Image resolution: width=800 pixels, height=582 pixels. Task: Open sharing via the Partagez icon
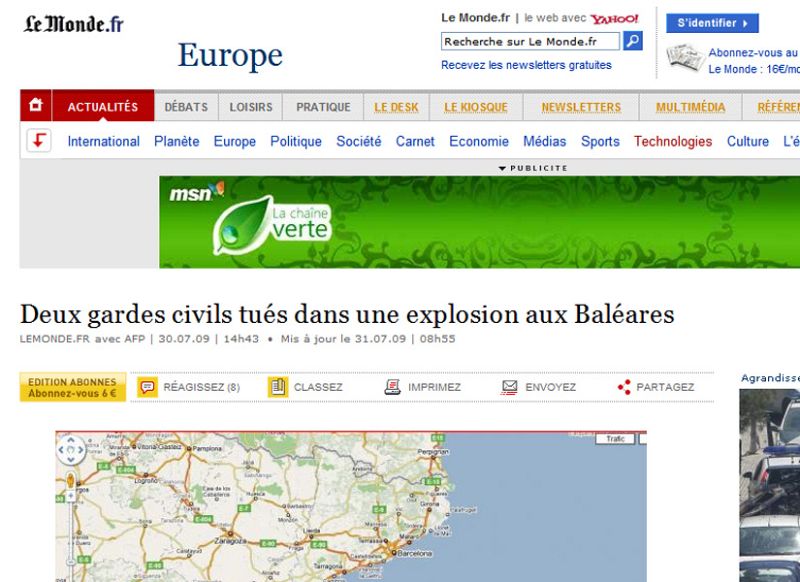(x=622, y=384)
